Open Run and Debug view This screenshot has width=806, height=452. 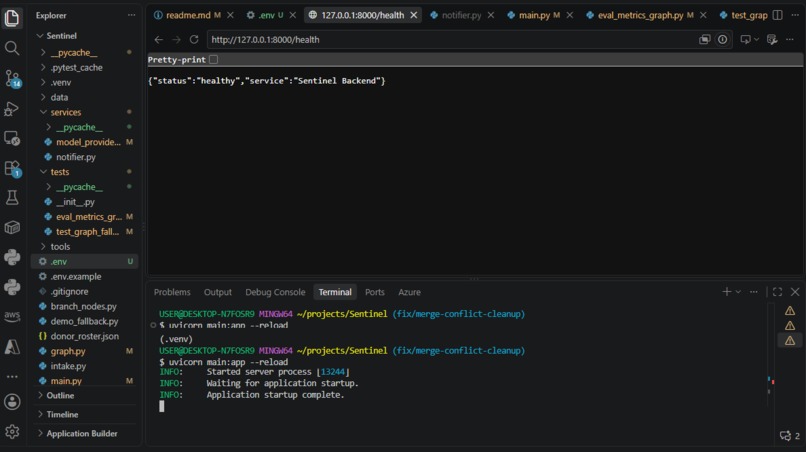pos(12,109)
